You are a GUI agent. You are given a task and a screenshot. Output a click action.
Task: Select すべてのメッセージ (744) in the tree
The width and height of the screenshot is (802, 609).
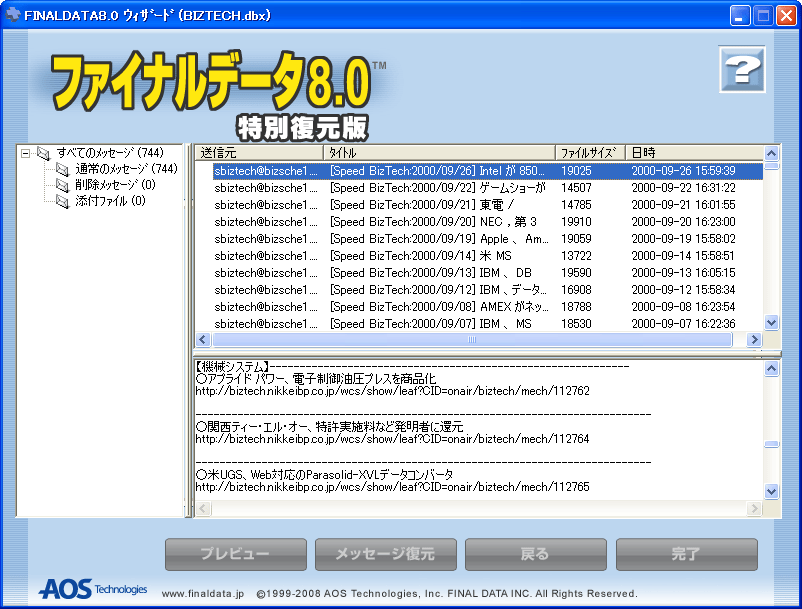pyautogui.click(x=110, y=152)
